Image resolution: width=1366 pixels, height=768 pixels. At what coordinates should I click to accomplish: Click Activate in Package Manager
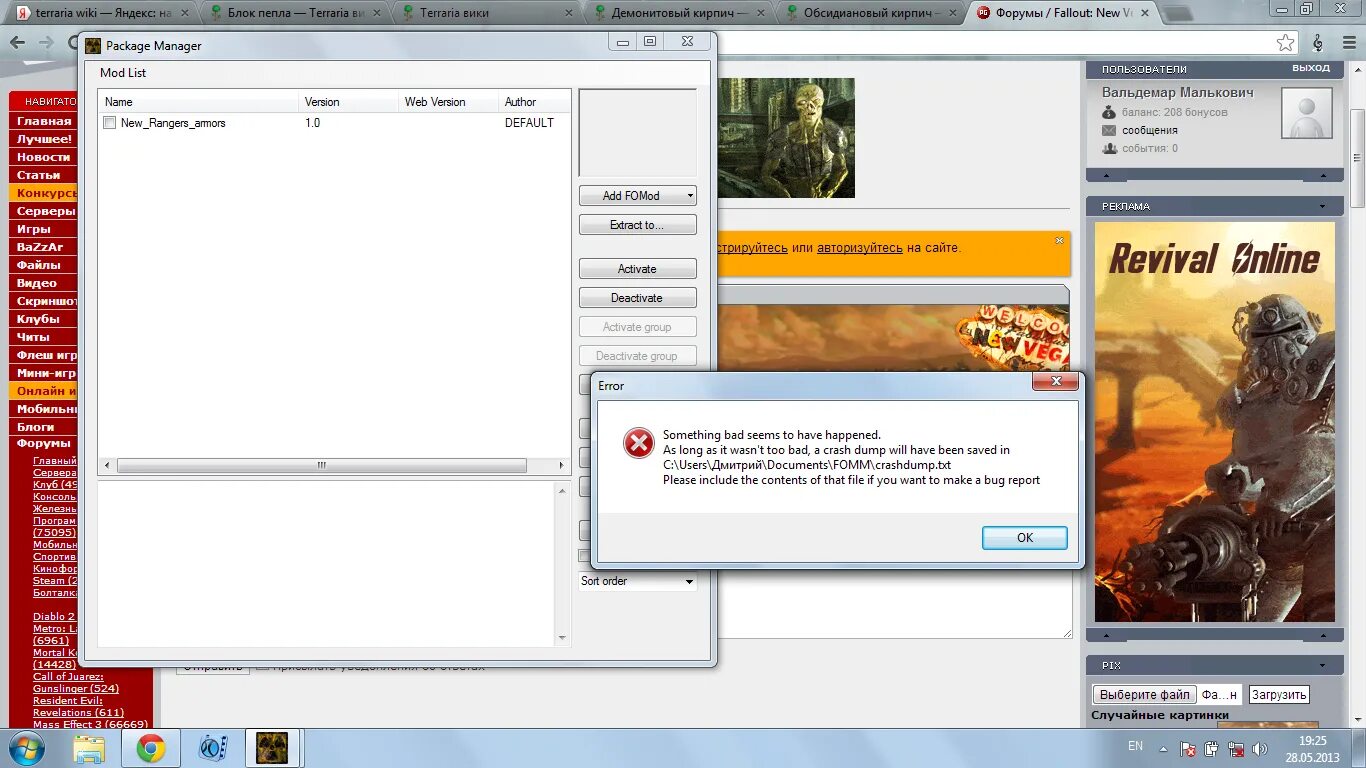[638, 269]
